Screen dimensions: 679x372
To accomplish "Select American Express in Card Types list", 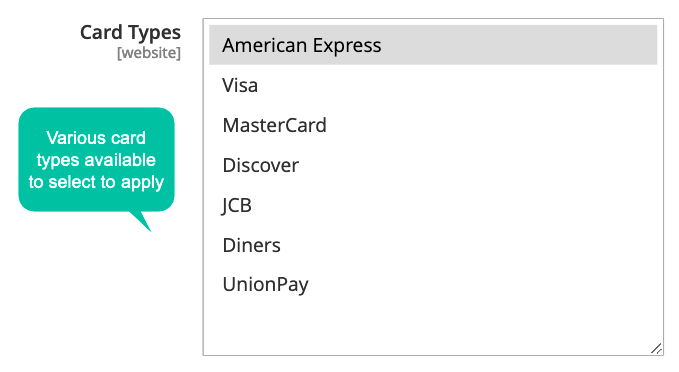I will pos(433,45).
